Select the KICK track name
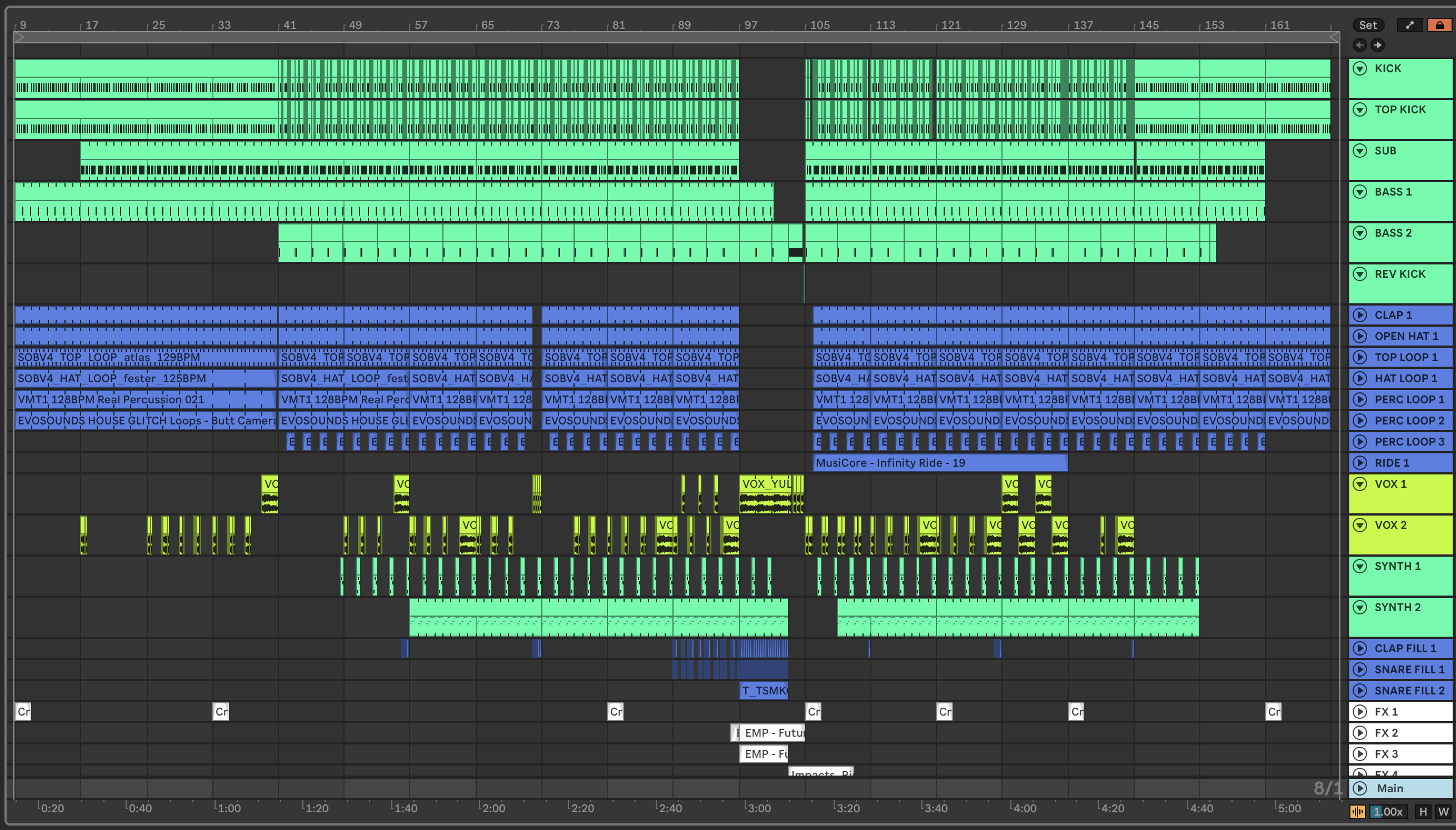1456x830 pixels. click(x=1388, y=68)
